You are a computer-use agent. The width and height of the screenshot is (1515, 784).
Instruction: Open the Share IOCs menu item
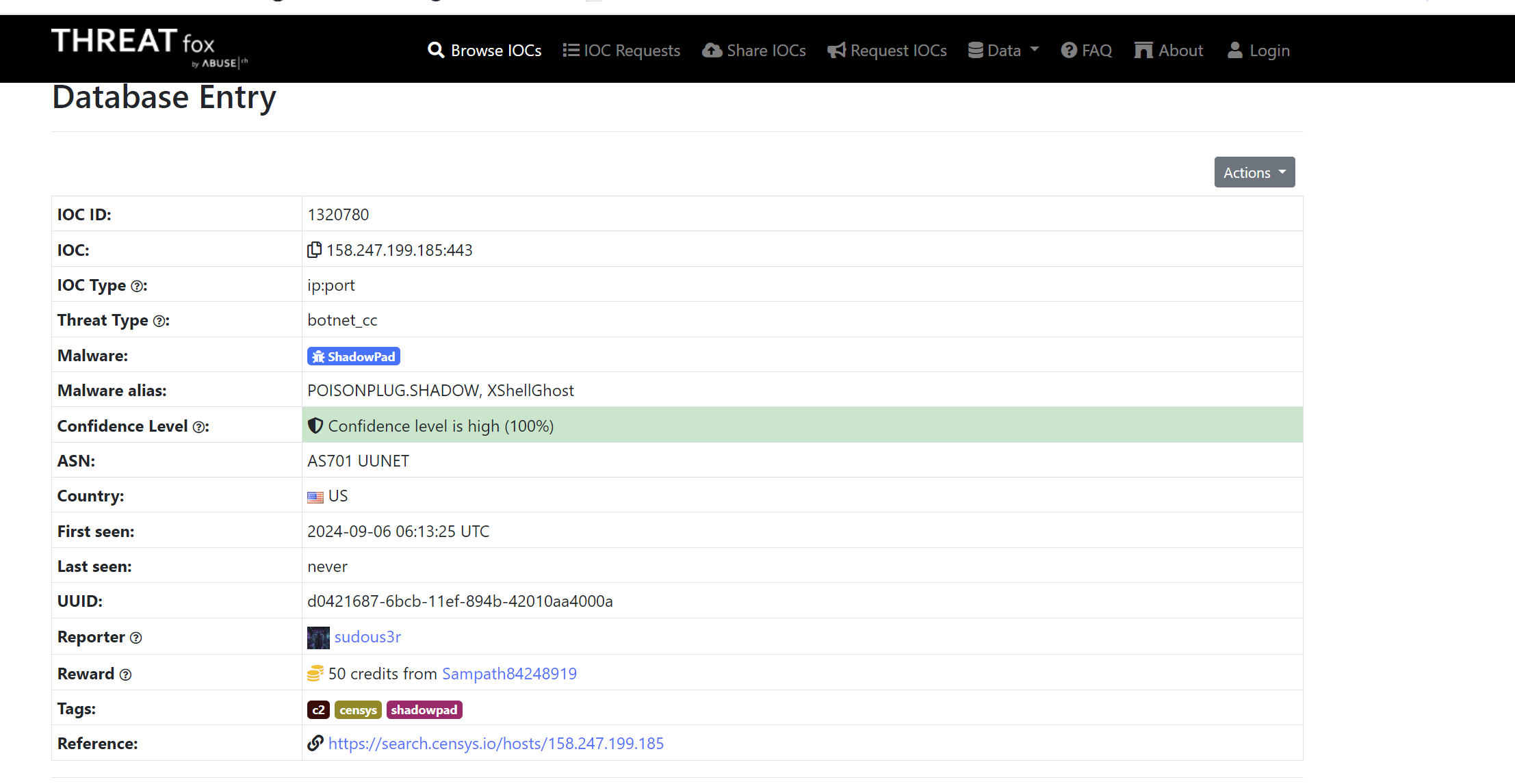[x=754, y=51]
